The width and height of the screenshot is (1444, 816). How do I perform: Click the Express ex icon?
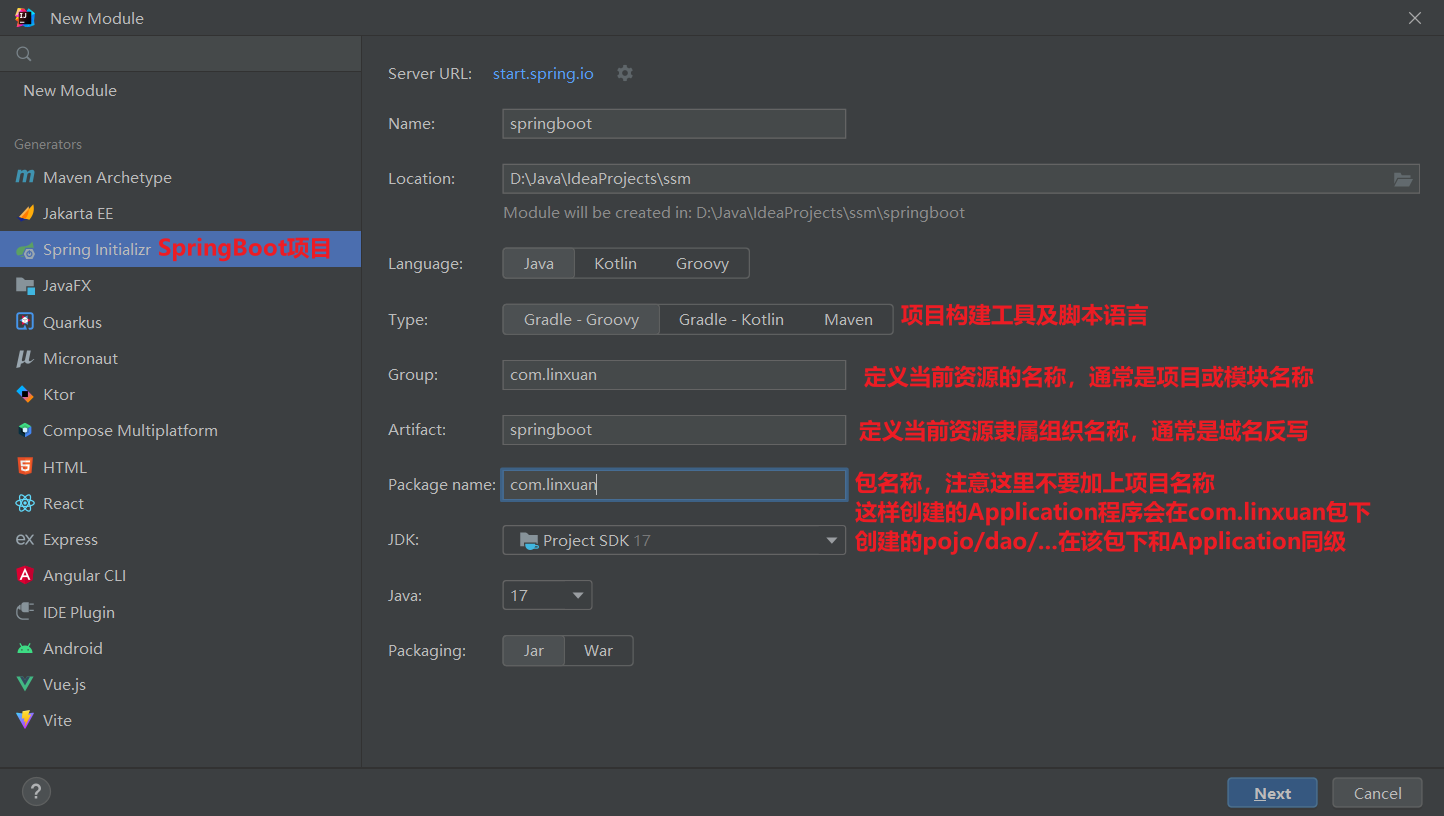point(25,540)
